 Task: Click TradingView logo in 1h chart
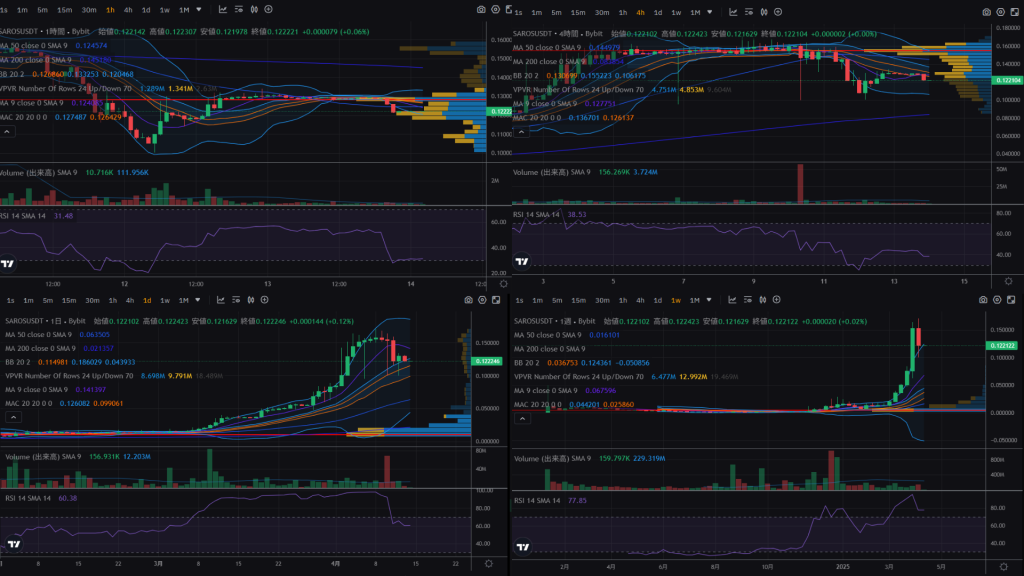tap(7, 263)
